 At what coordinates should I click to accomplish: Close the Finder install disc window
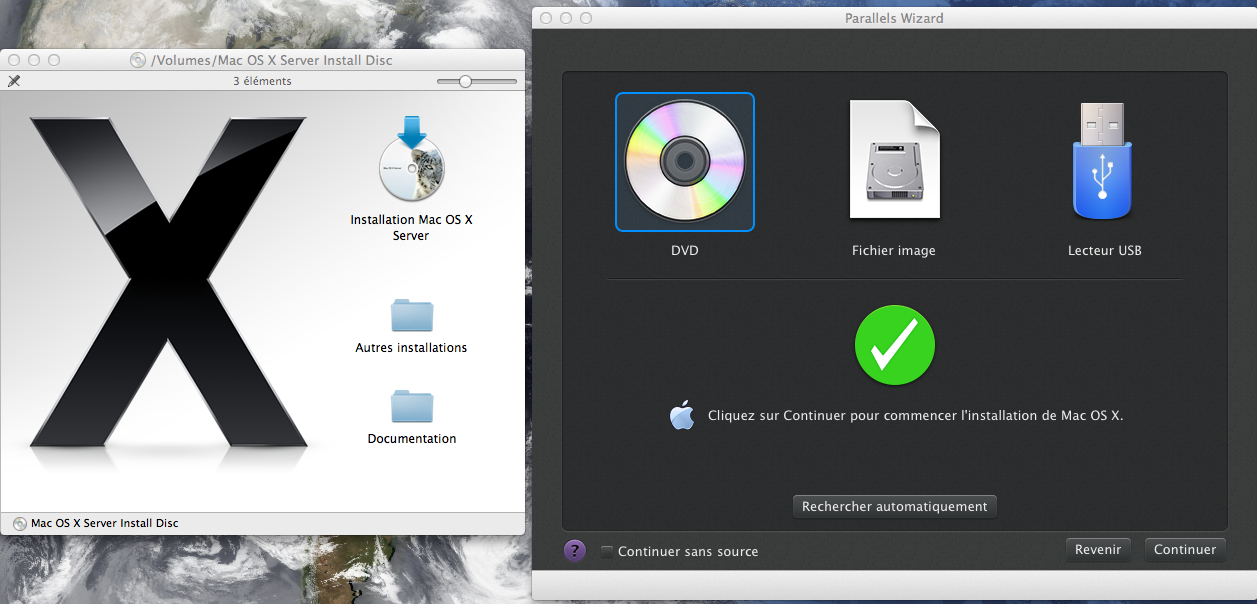[x=14, y=60]
